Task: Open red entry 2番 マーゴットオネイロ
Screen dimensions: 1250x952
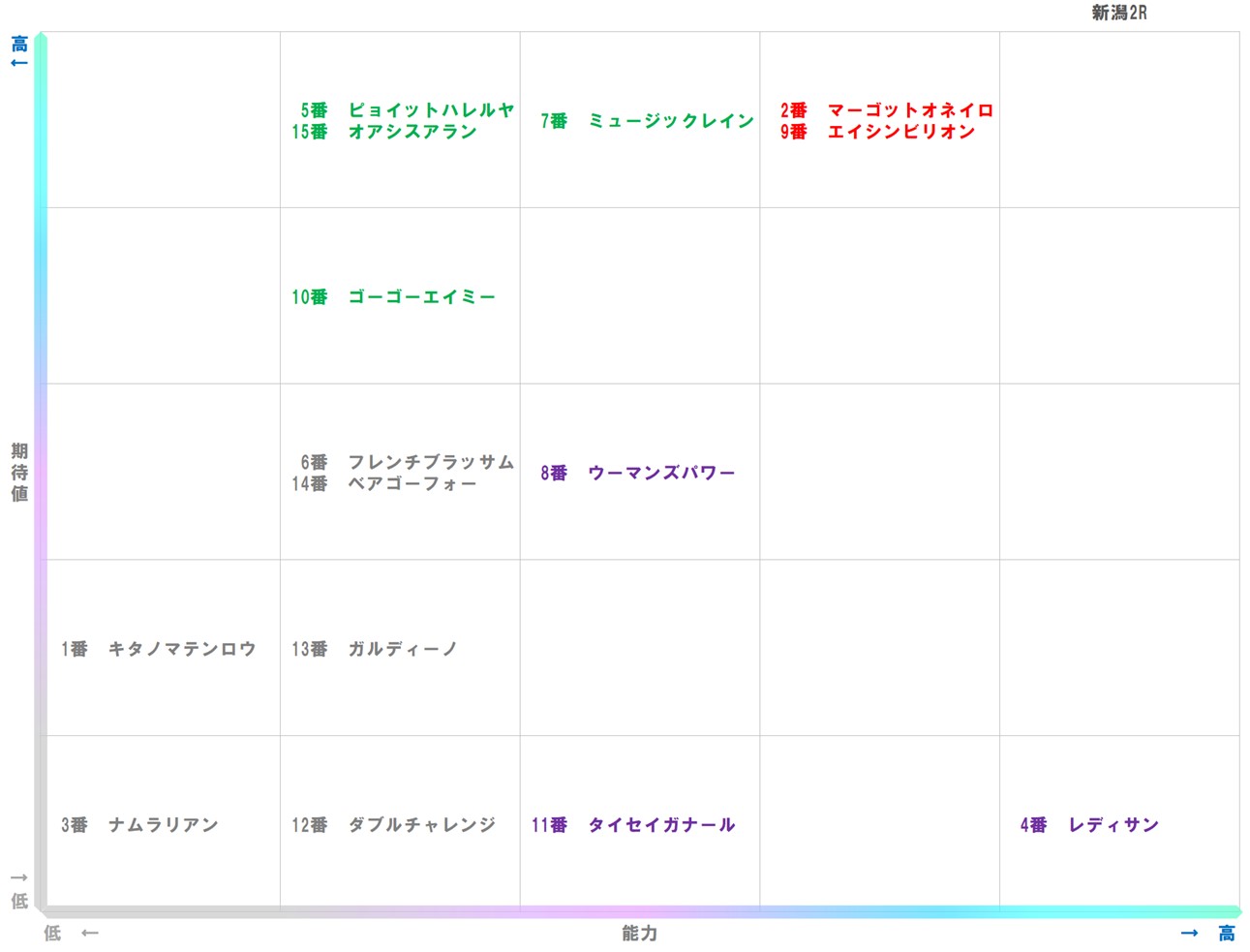Action: (x=886, y=110)
